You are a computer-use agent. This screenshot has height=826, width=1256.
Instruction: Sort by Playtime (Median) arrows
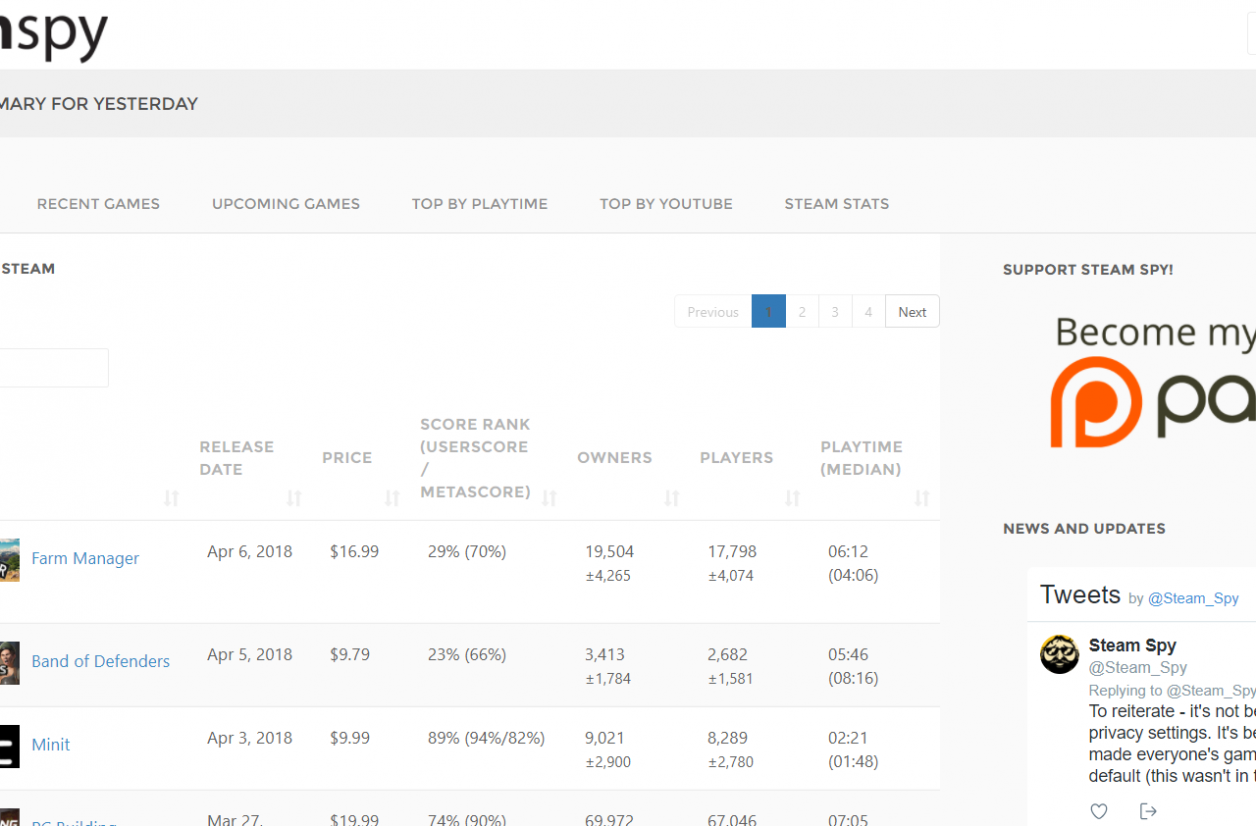[x=922, y=497]
